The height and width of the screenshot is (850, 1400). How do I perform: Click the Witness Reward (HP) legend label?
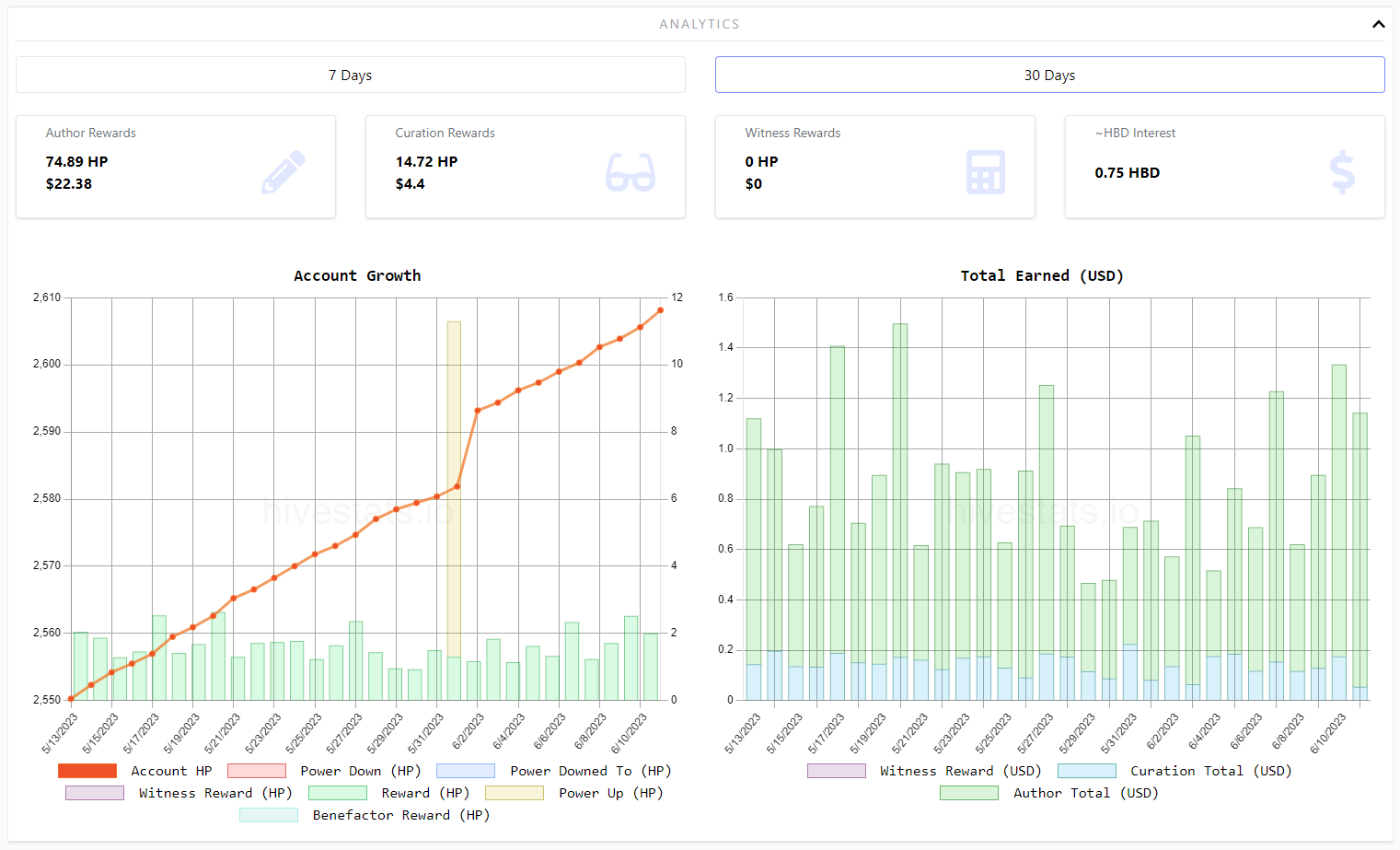pyautogui.click(x=215, y=793)
